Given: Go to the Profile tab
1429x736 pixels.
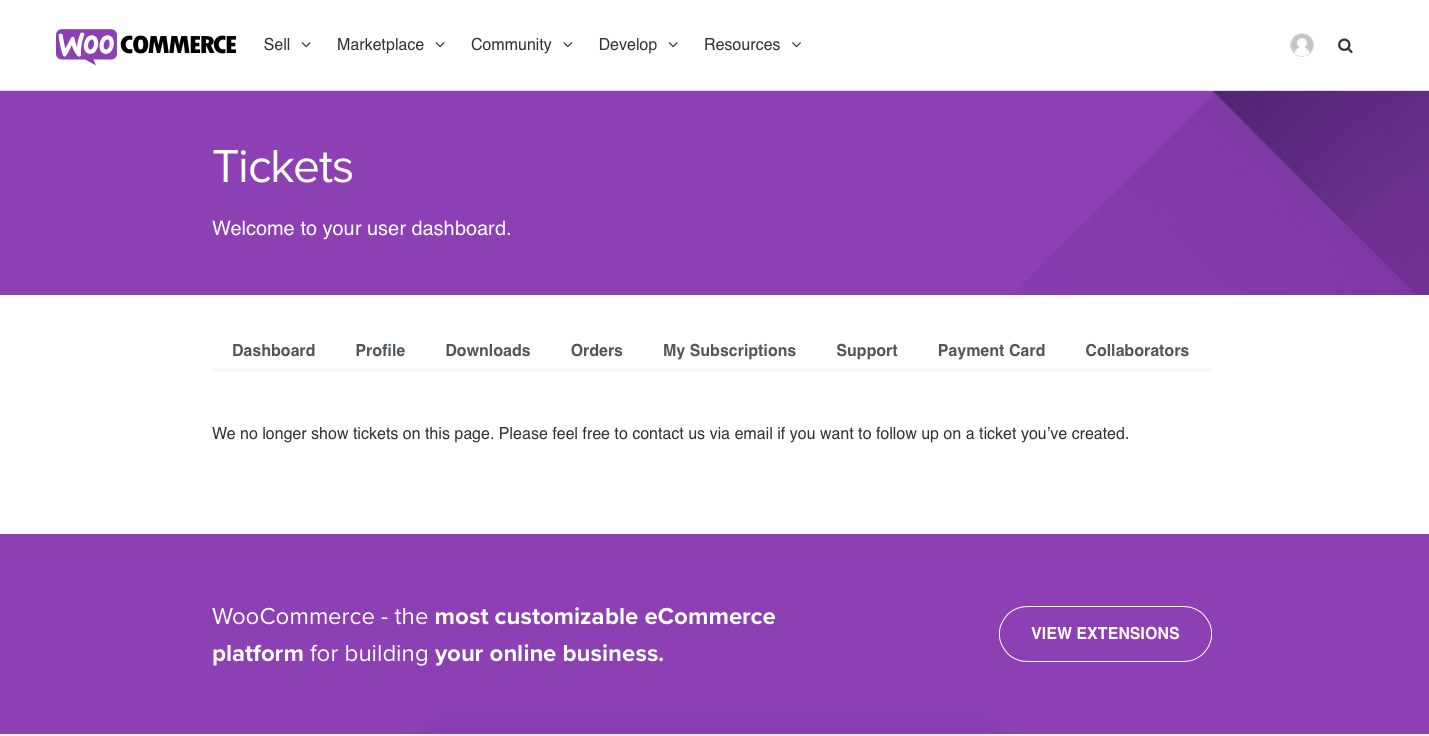Looking at the screenshot, I should (x=380, y=350).
